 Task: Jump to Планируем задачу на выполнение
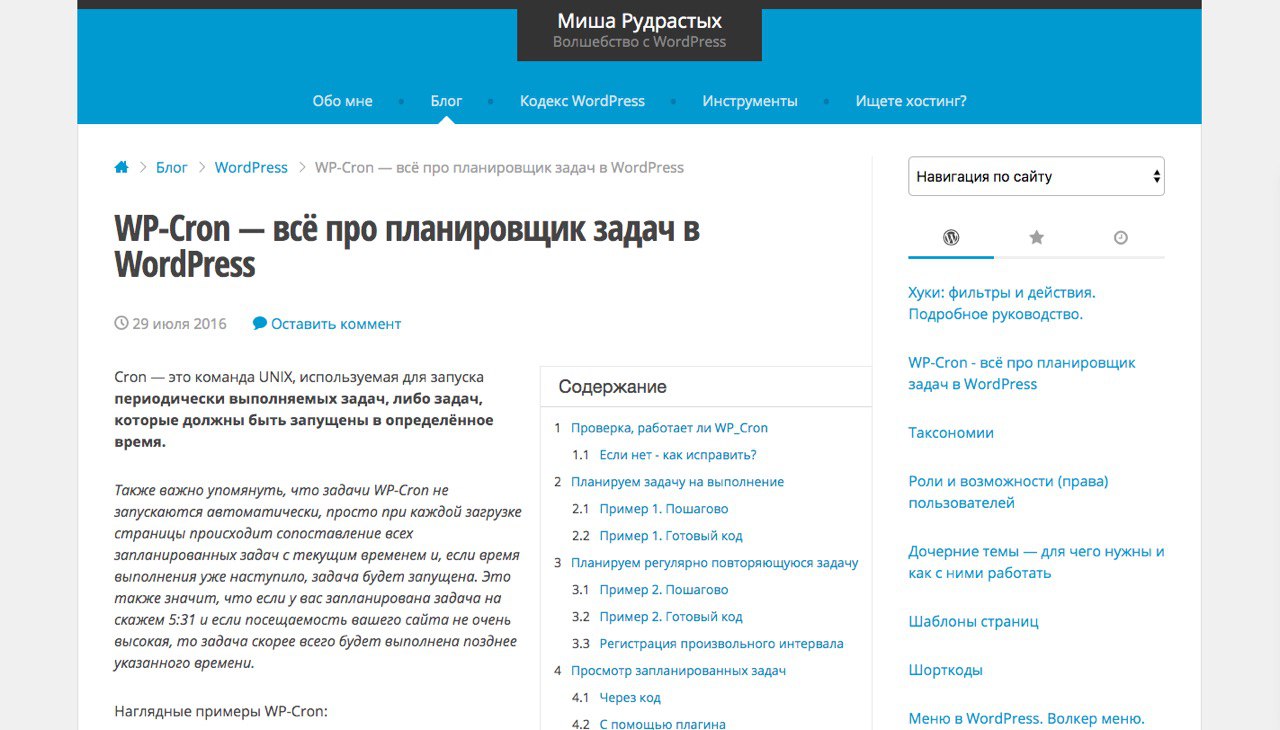click(677, 481)
